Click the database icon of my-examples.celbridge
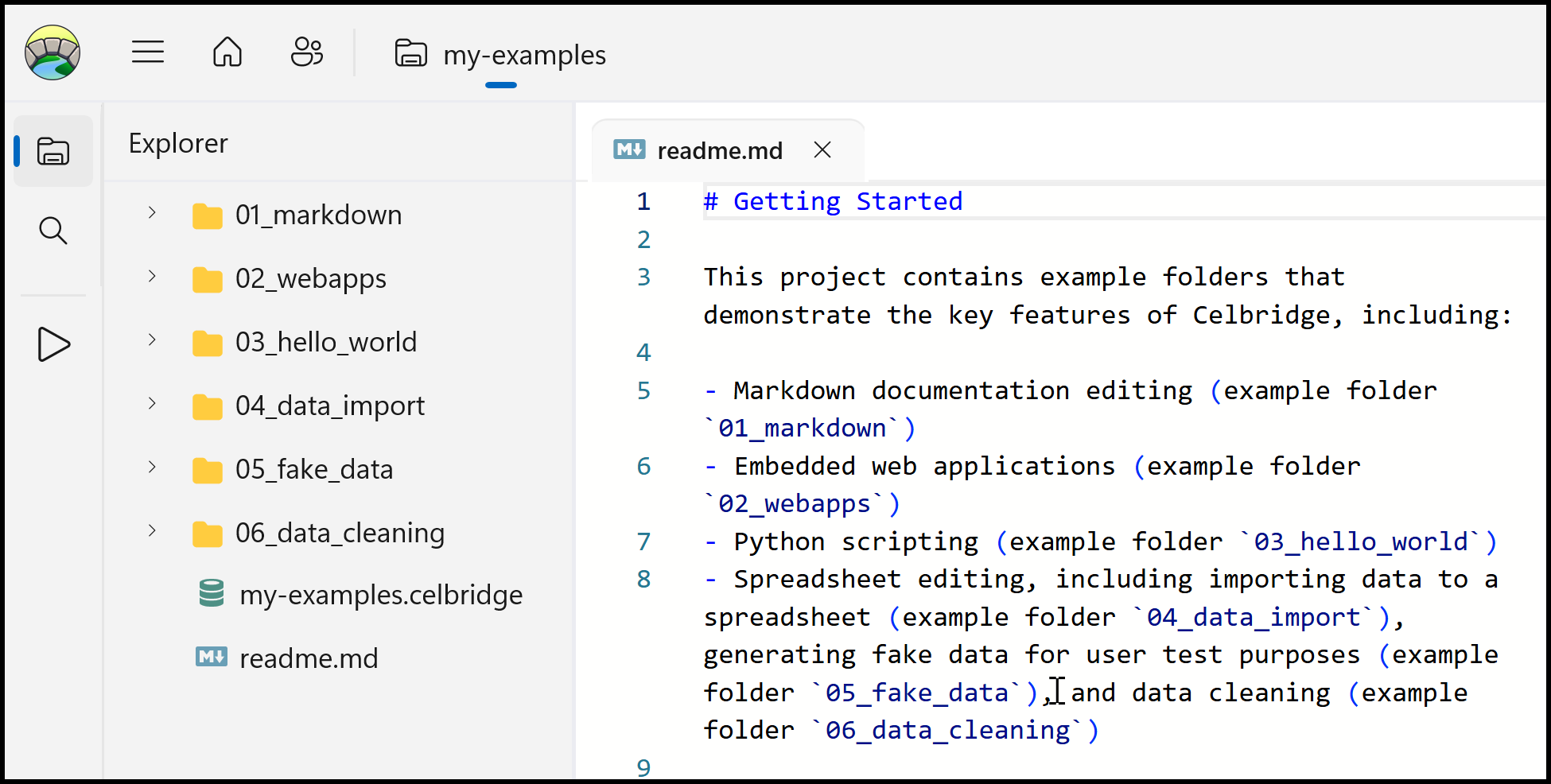 pyautogui.click(x=212, y=593)
